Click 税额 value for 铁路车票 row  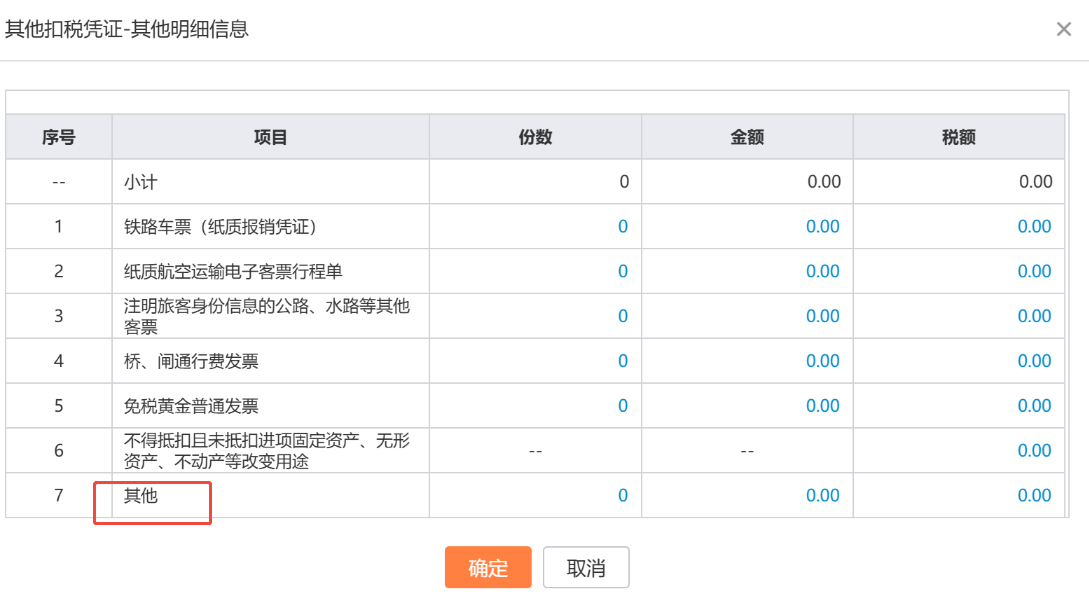(1034, 227)
